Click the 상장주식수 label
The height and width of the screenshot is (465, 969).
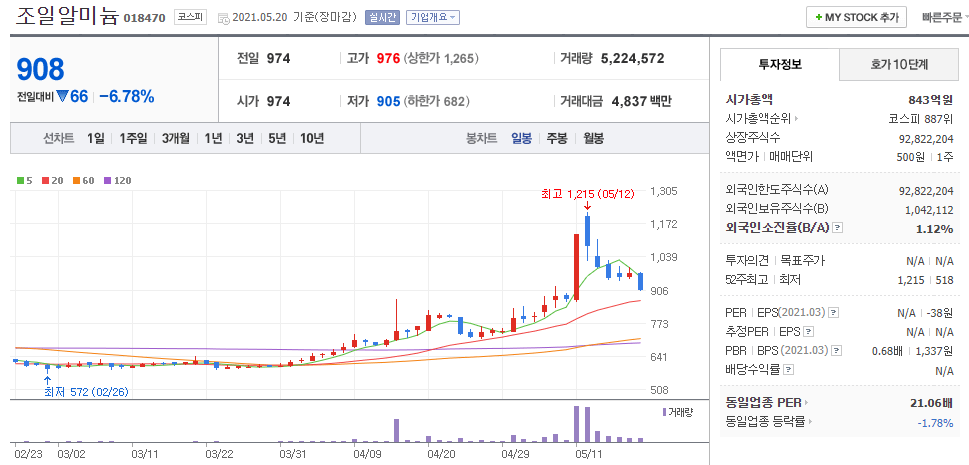pos(752,137)
